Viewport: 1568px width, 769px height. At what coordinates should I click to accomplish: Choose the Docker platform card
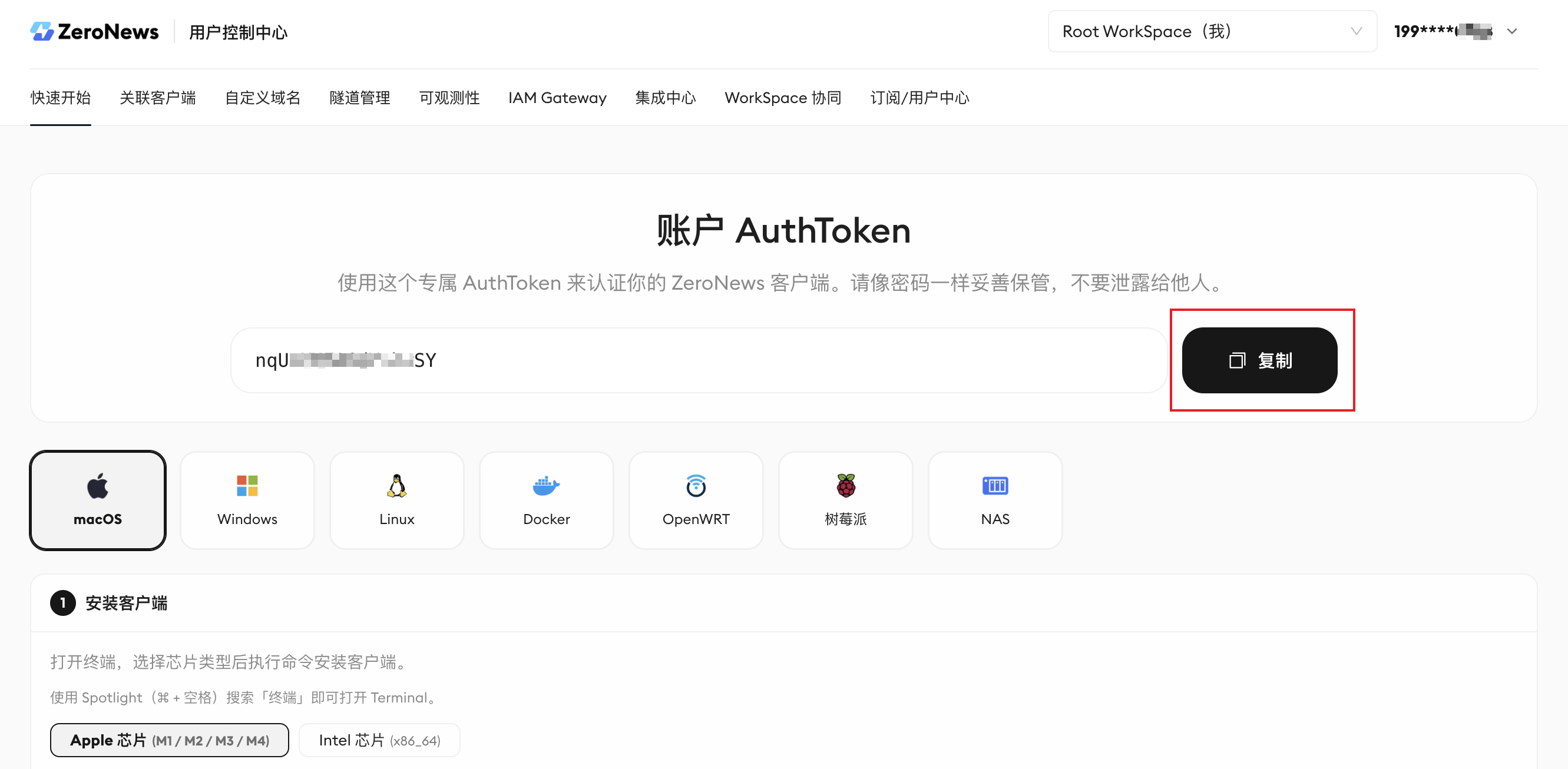[x=546, y=500]
